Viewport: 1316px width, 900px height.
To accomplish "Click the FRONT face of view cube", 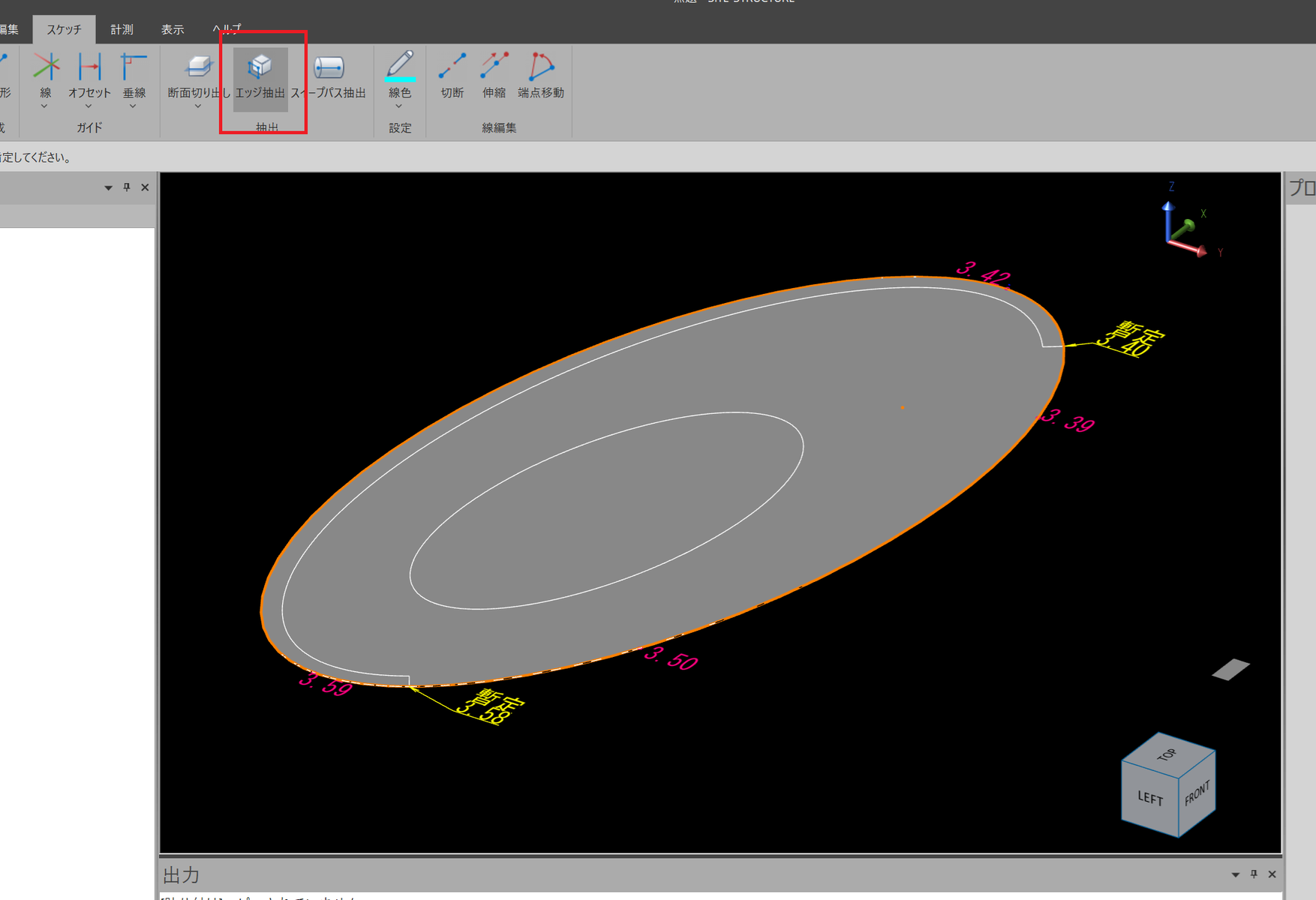I will coord(1197,793).
